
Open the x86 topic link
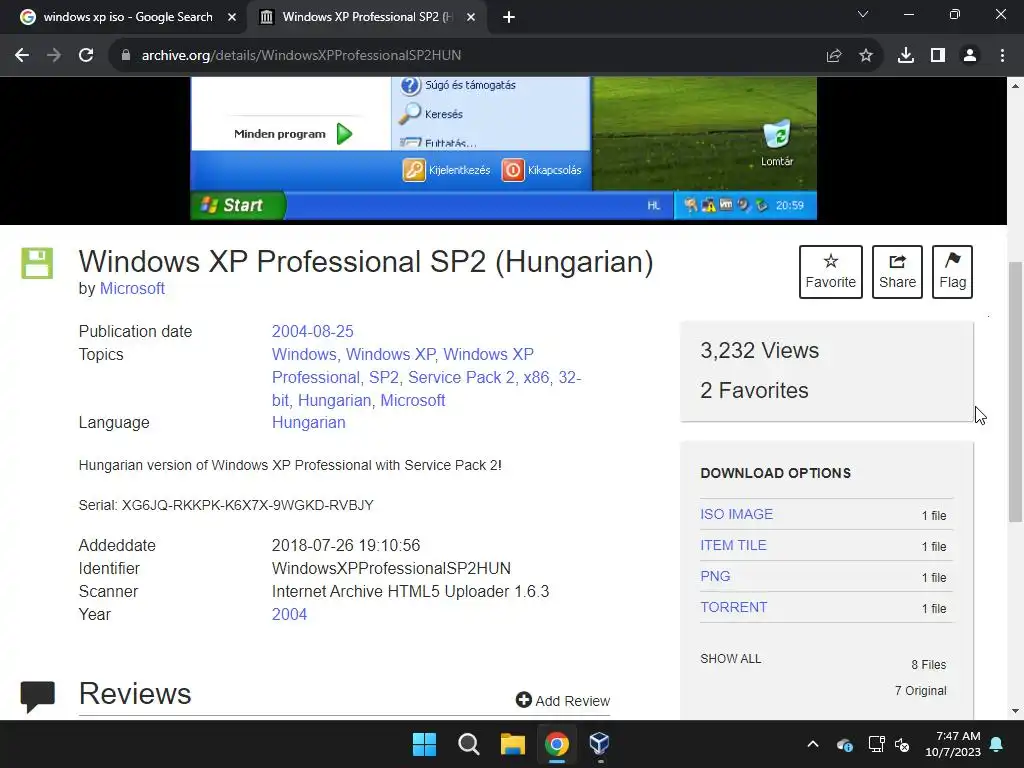(536, 377)
